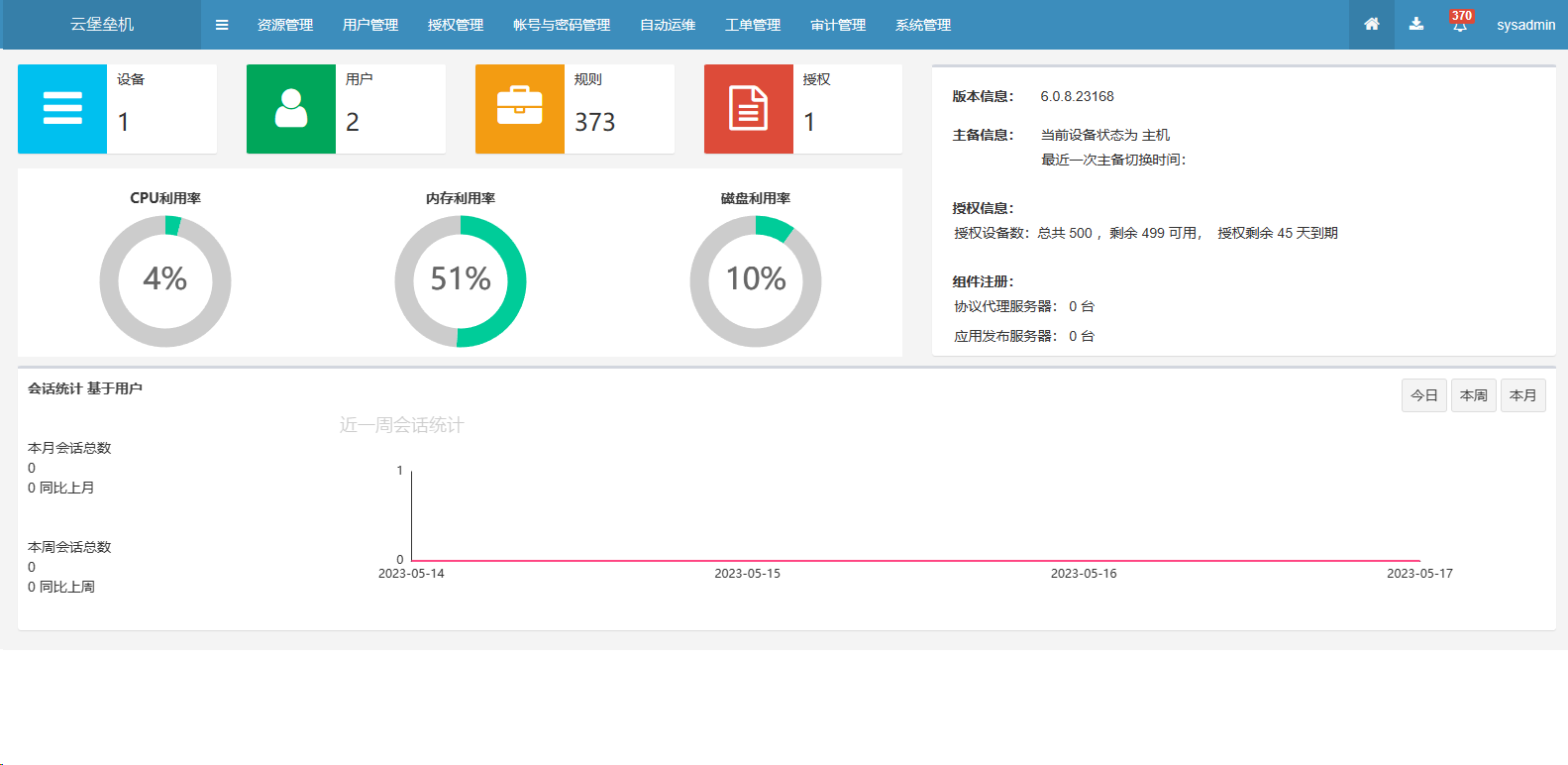The height and width of the screenshot is (765, 1568).
Task: Click the 用户 count value 2
Action: coord(353,122)
